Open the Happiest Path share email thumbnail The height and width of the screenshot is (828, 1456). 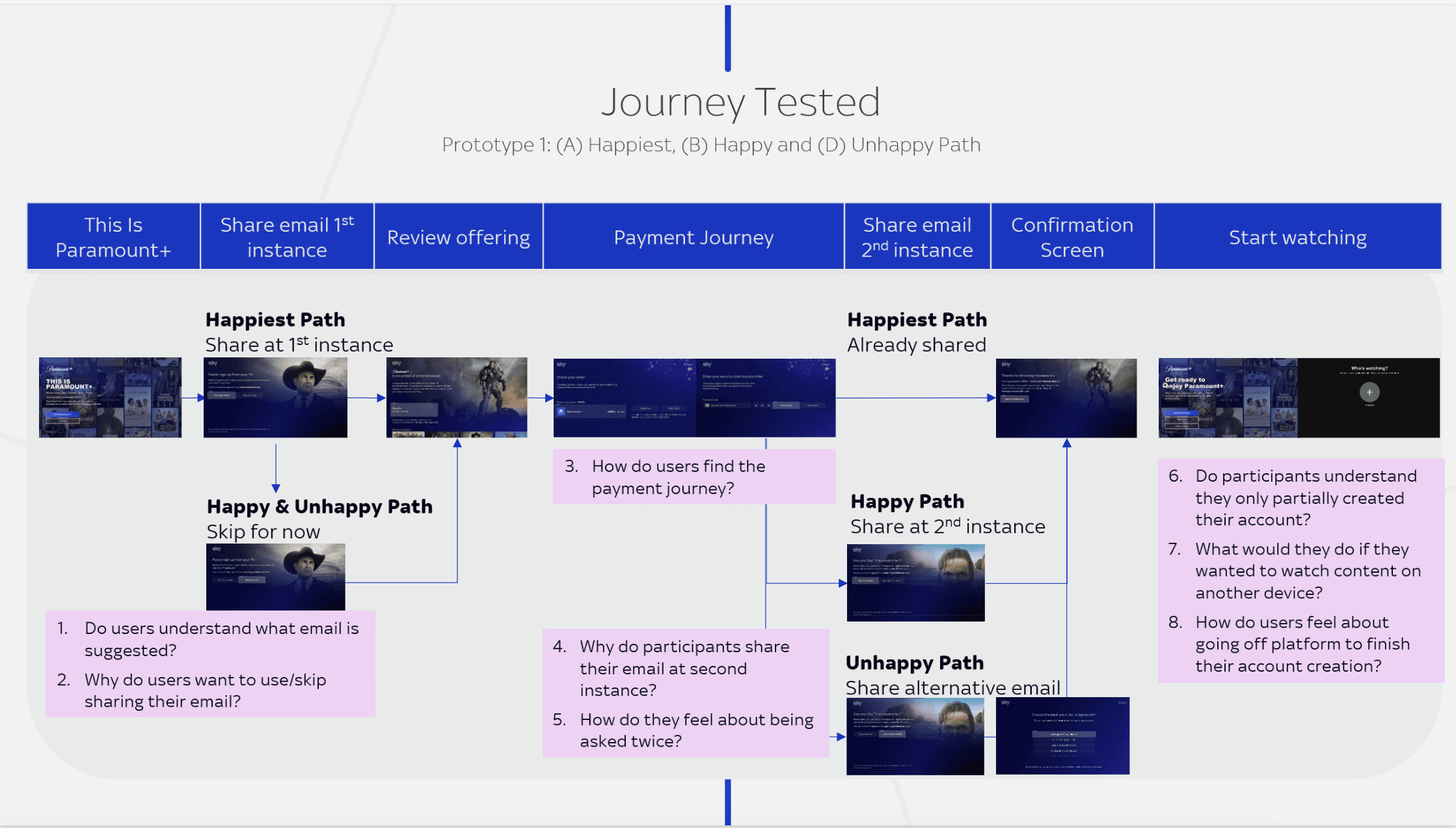(x=275, y=397)
